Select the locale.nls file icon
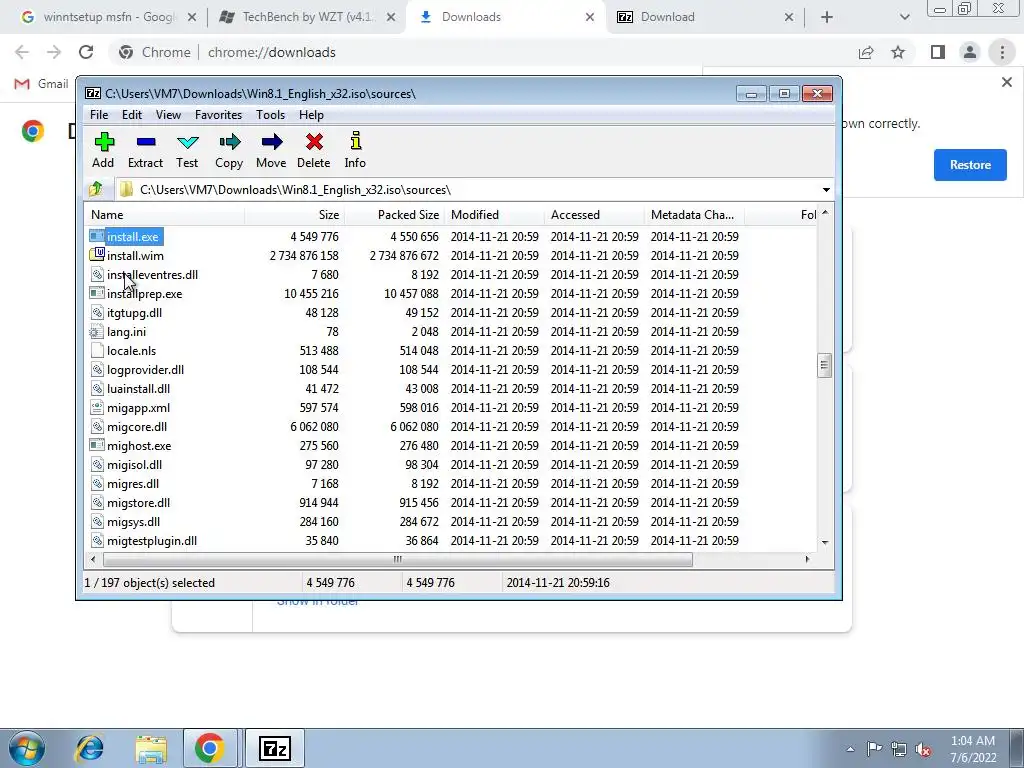1024x768 pixels. click(97, 350)
